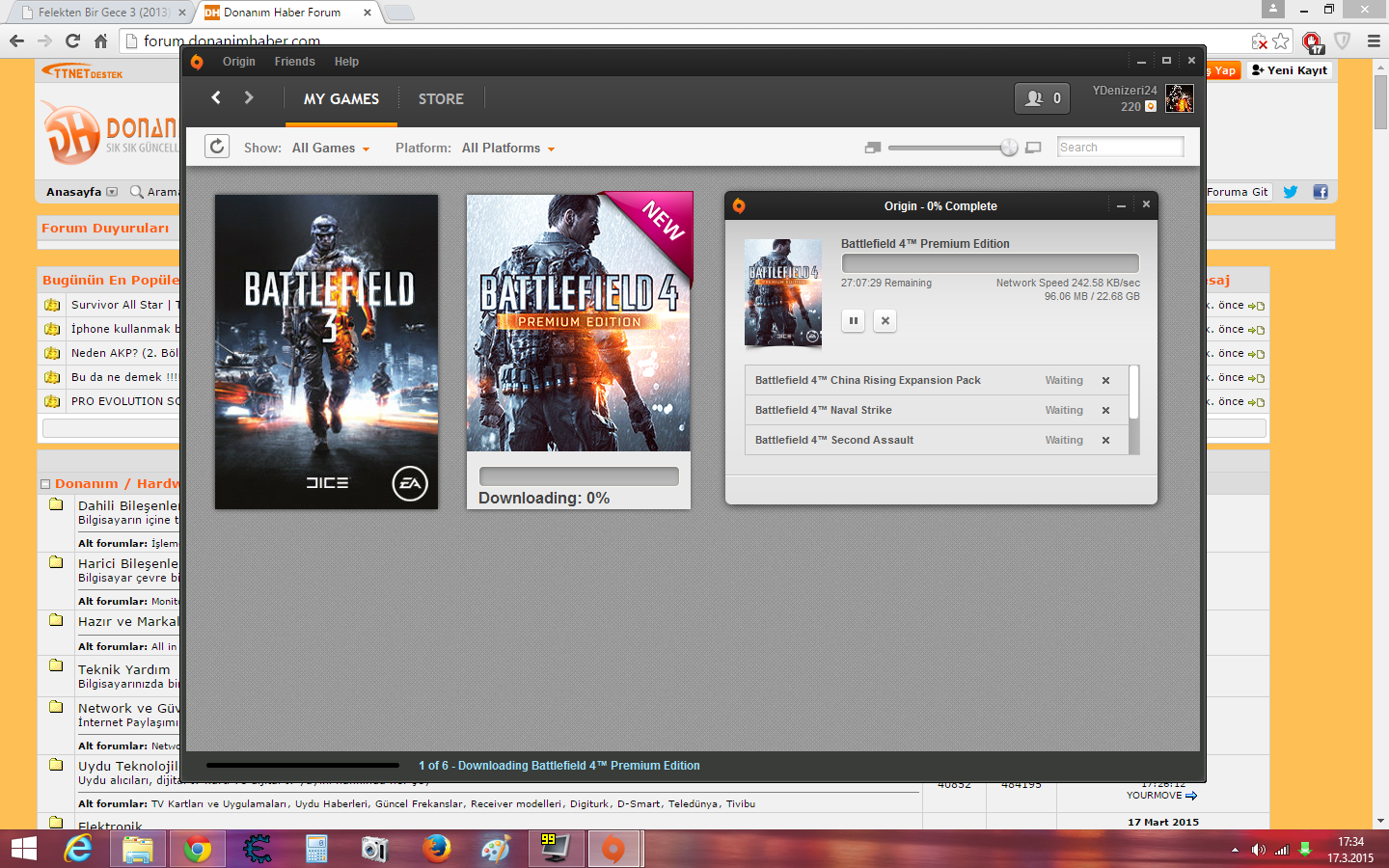This screenshot has width=1389, height=868.
Task: Open the Battlefield 3 game tile
Action: click(326, 352)
